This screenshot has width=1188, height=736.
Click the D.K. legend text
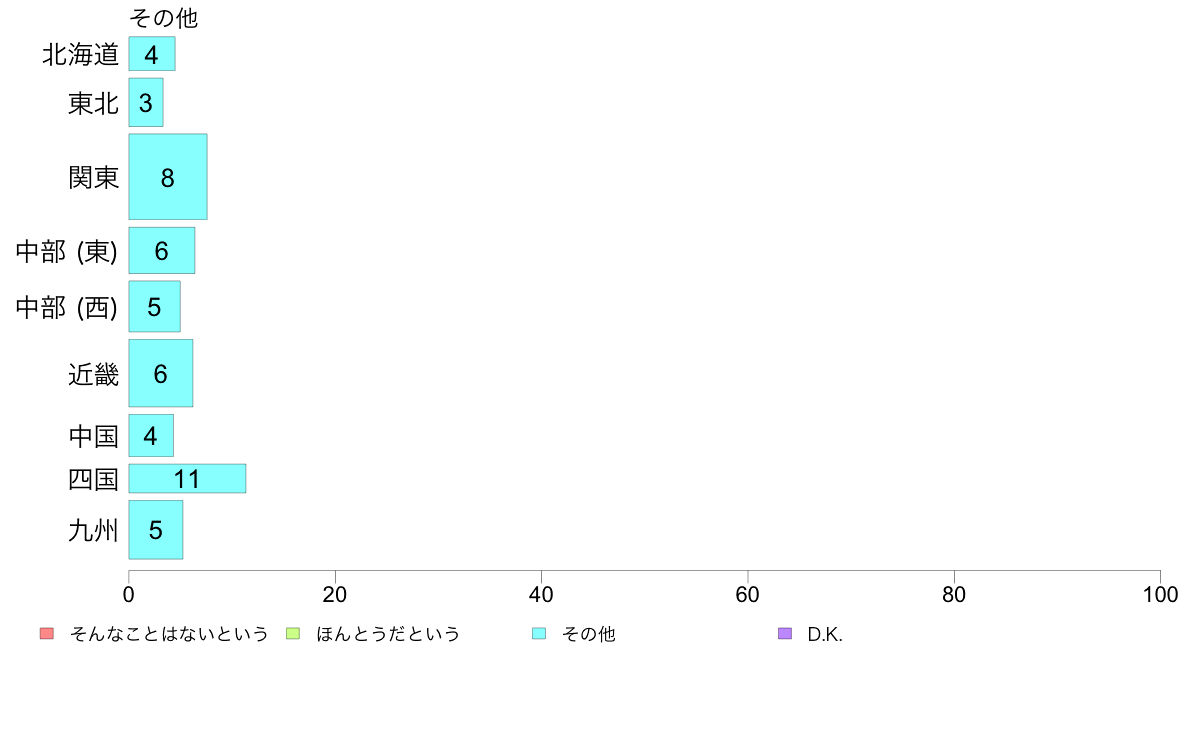[x=825, y=634]
